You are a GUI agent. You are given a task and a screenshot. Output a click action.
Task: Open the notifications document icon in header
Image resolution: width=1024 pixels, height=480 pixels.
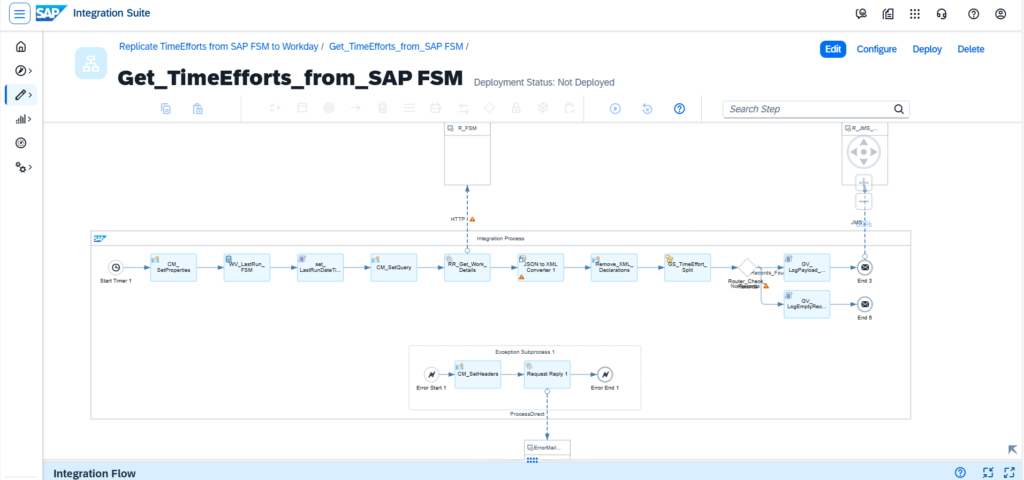[888, 14]
